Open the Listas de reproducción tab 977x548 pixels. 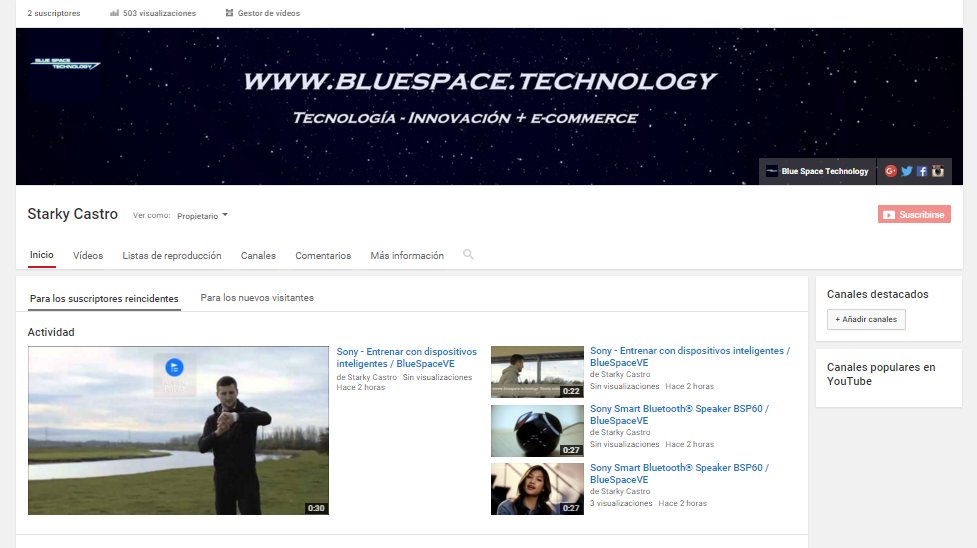[172, 256]
